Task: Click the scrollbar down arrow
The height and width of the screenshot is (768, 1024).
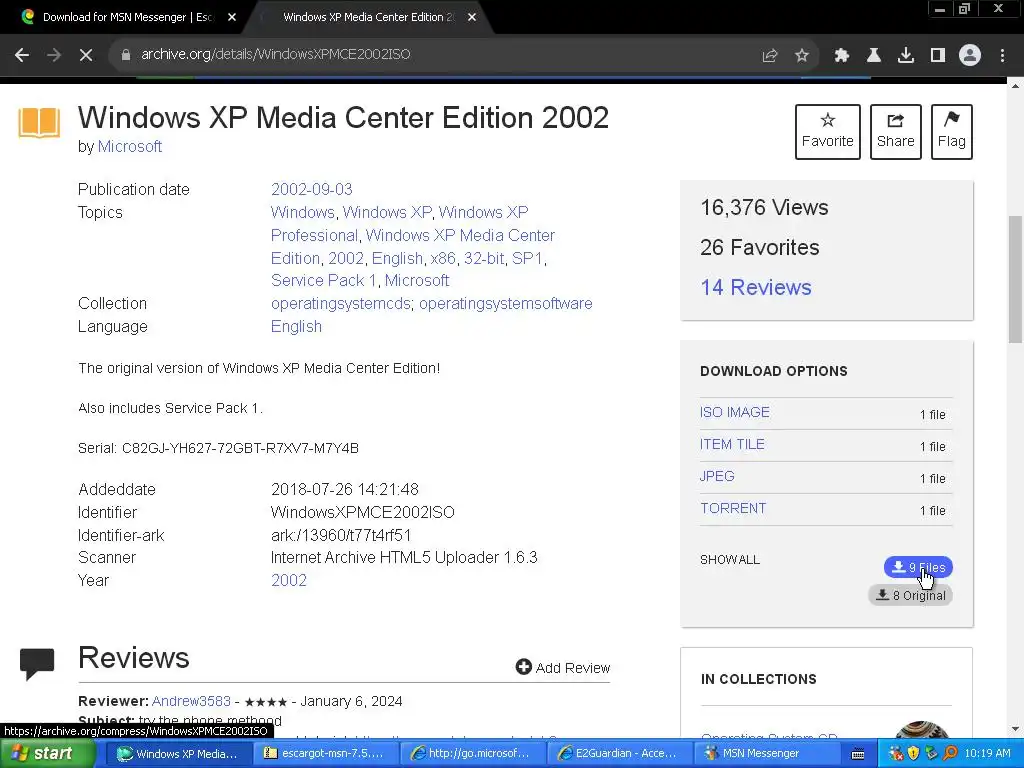Action: pos(1016,729)
